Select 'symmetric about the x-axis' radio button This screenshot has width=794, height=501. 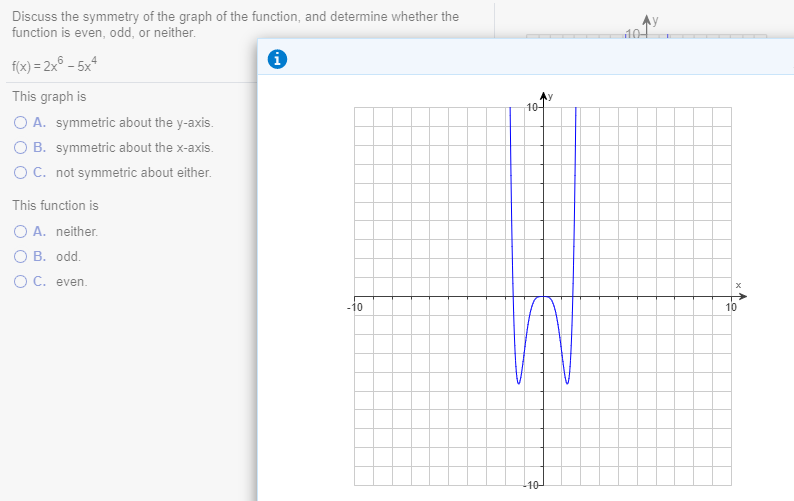pyautogui.click(x=20, y=147)
